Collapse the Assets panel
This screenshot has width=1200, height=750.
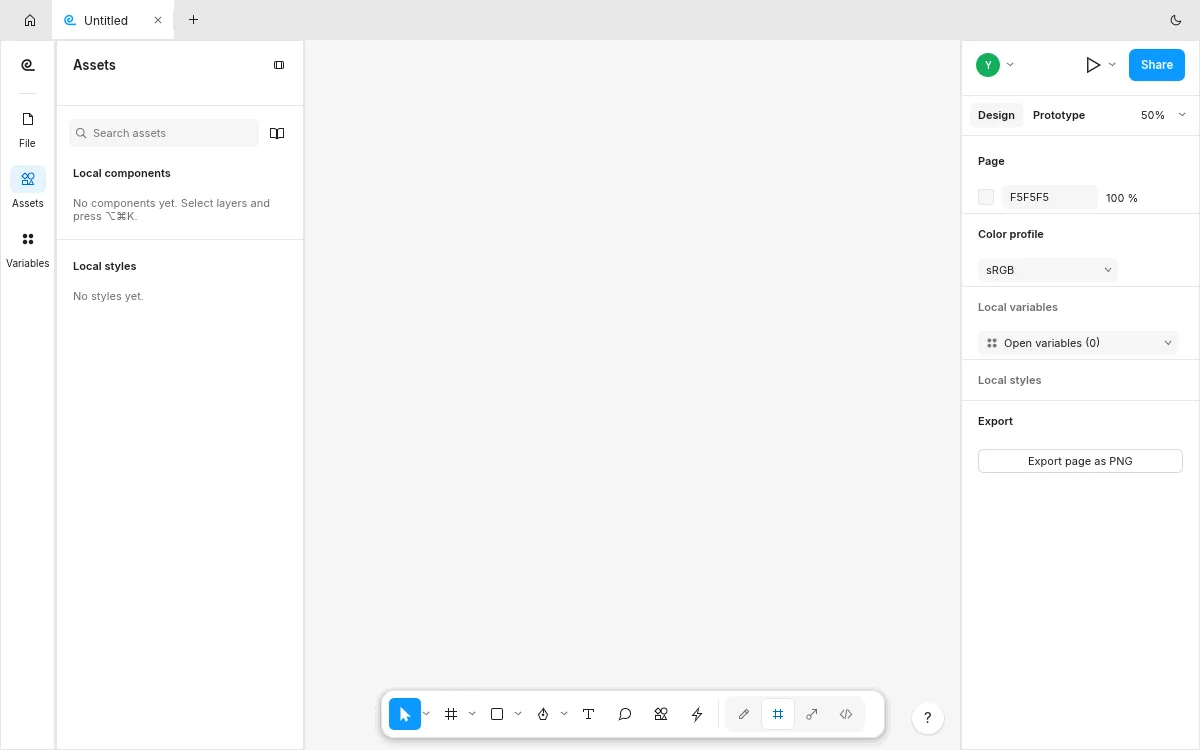279,65
